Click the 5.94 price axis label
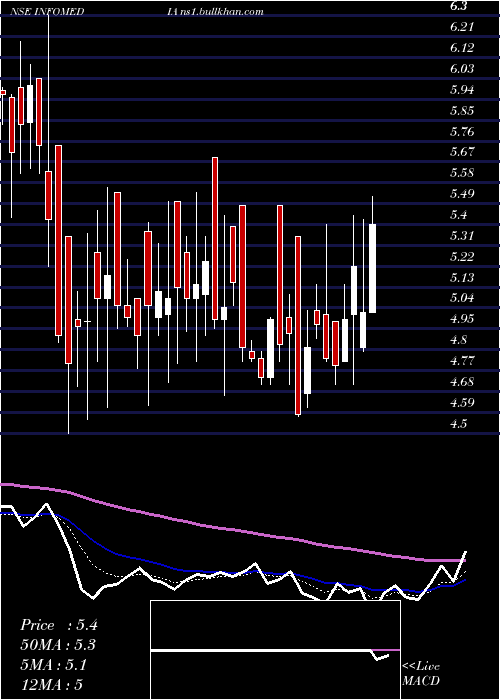 462,90
